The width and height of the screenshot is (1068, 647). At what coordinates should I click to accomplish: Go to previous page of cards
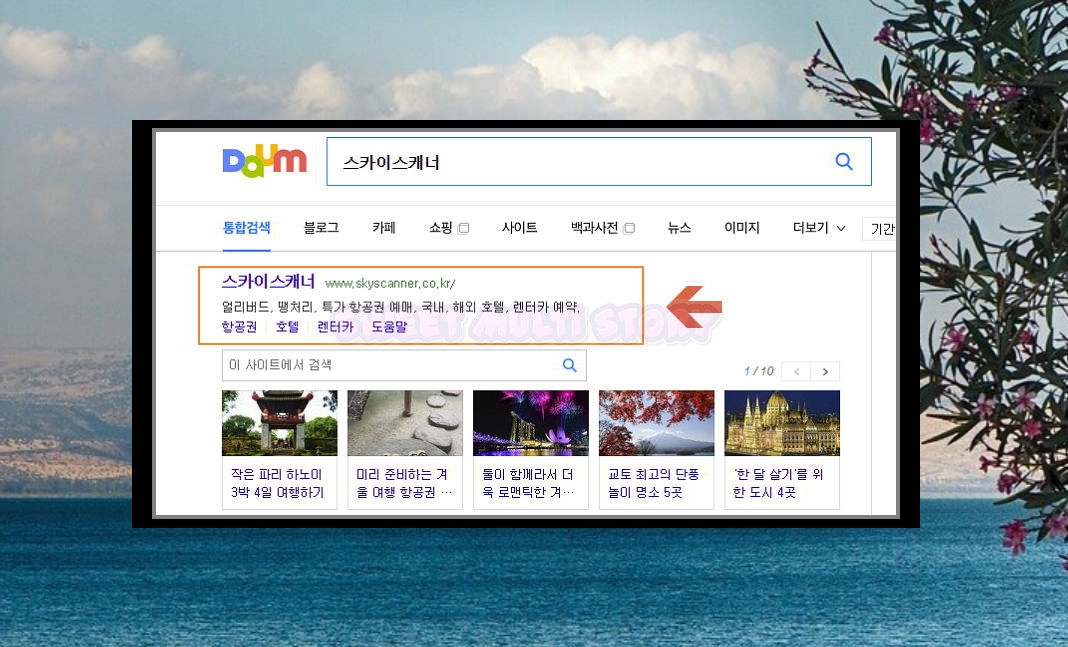tap(796, 371)
